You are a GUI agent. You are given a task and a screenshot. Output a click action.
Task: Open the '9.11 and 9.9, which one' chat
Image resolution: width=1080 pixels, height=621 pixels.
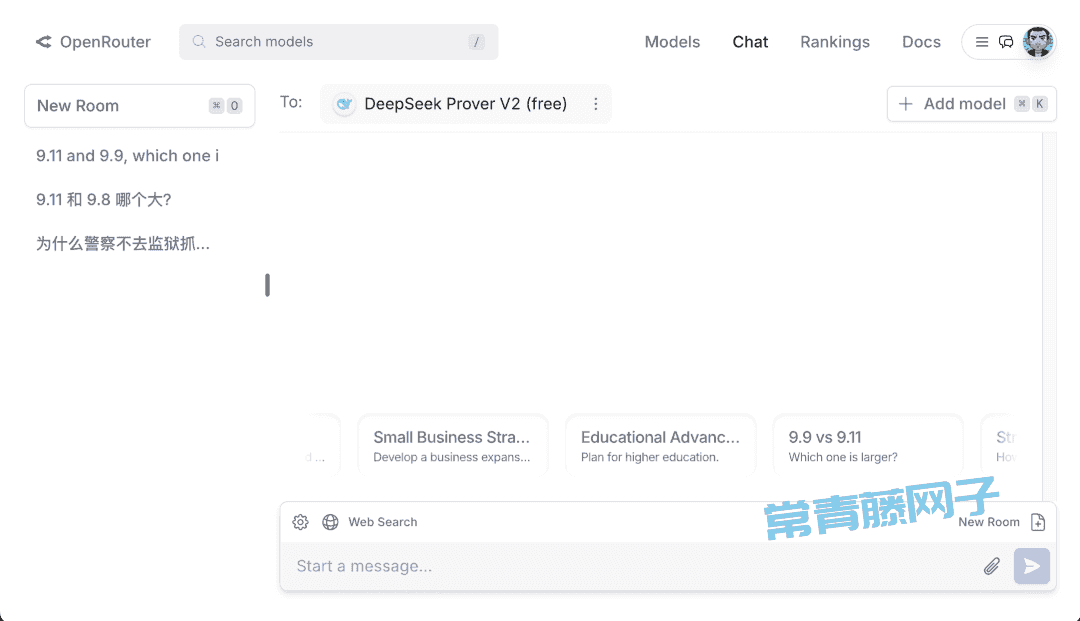[127, 156]
